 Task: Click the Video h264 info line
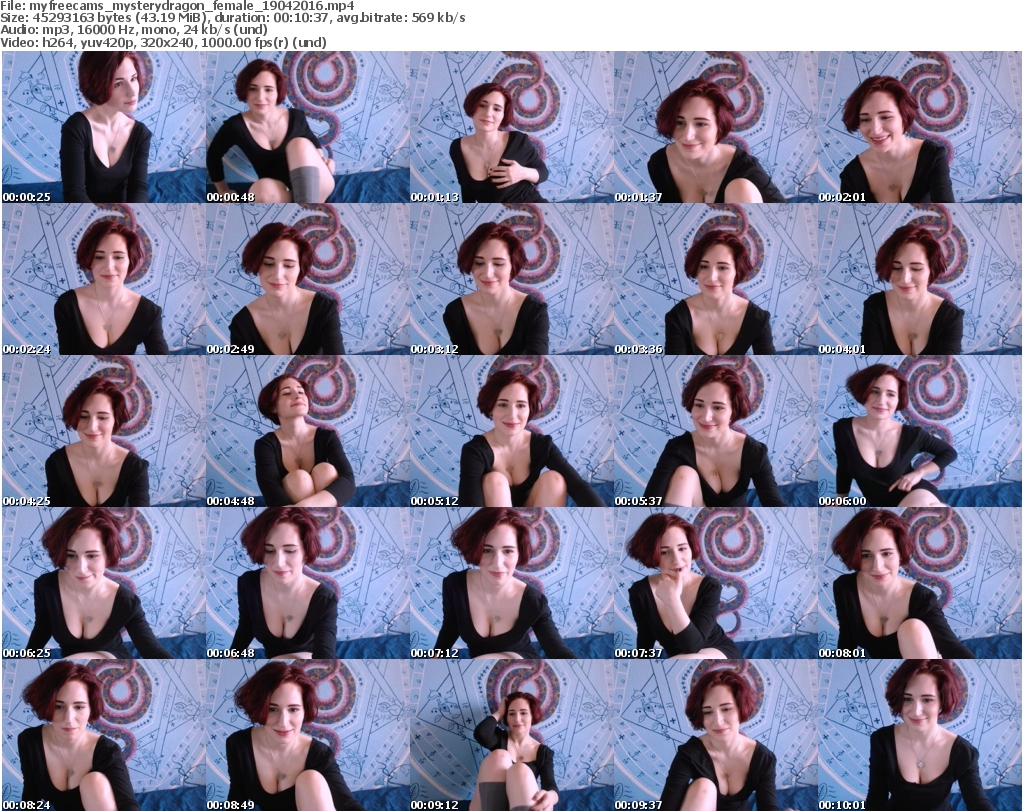(163, 42)
